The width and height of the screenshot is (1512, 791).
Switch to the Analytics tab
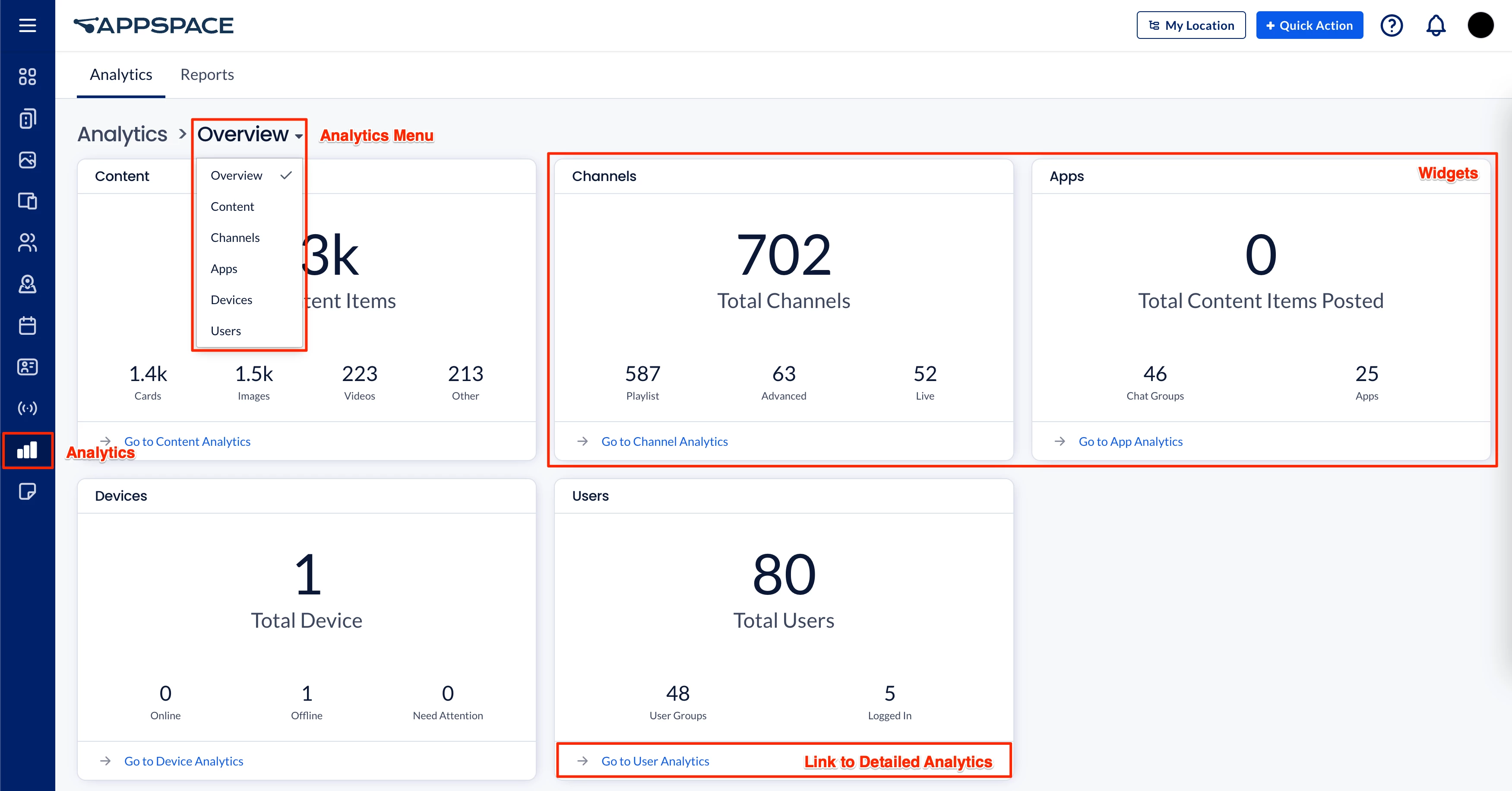[121, 75]
